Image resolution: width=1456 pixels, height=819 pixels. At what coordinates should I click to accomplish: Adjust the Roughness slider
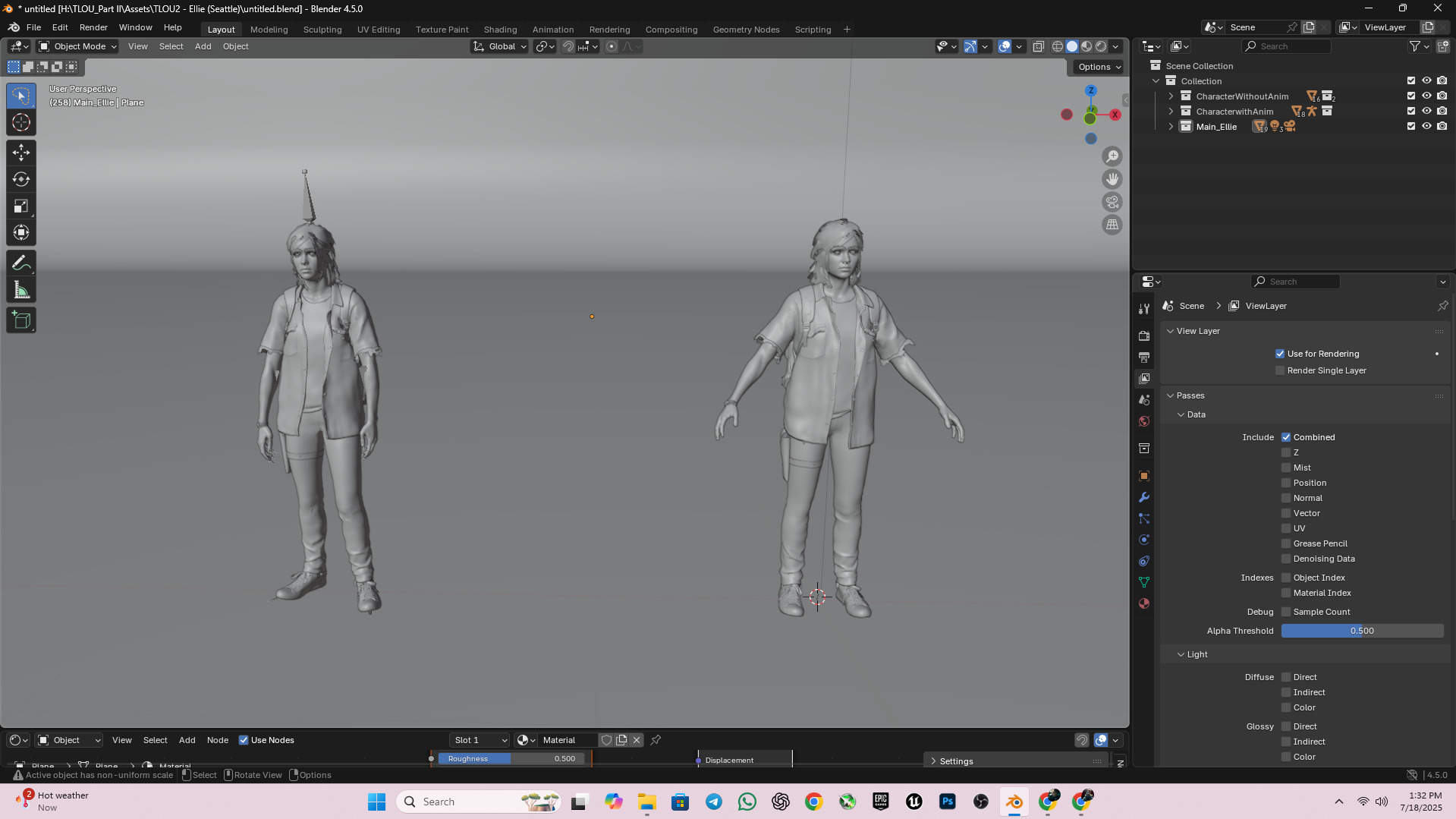pos(511,758)
